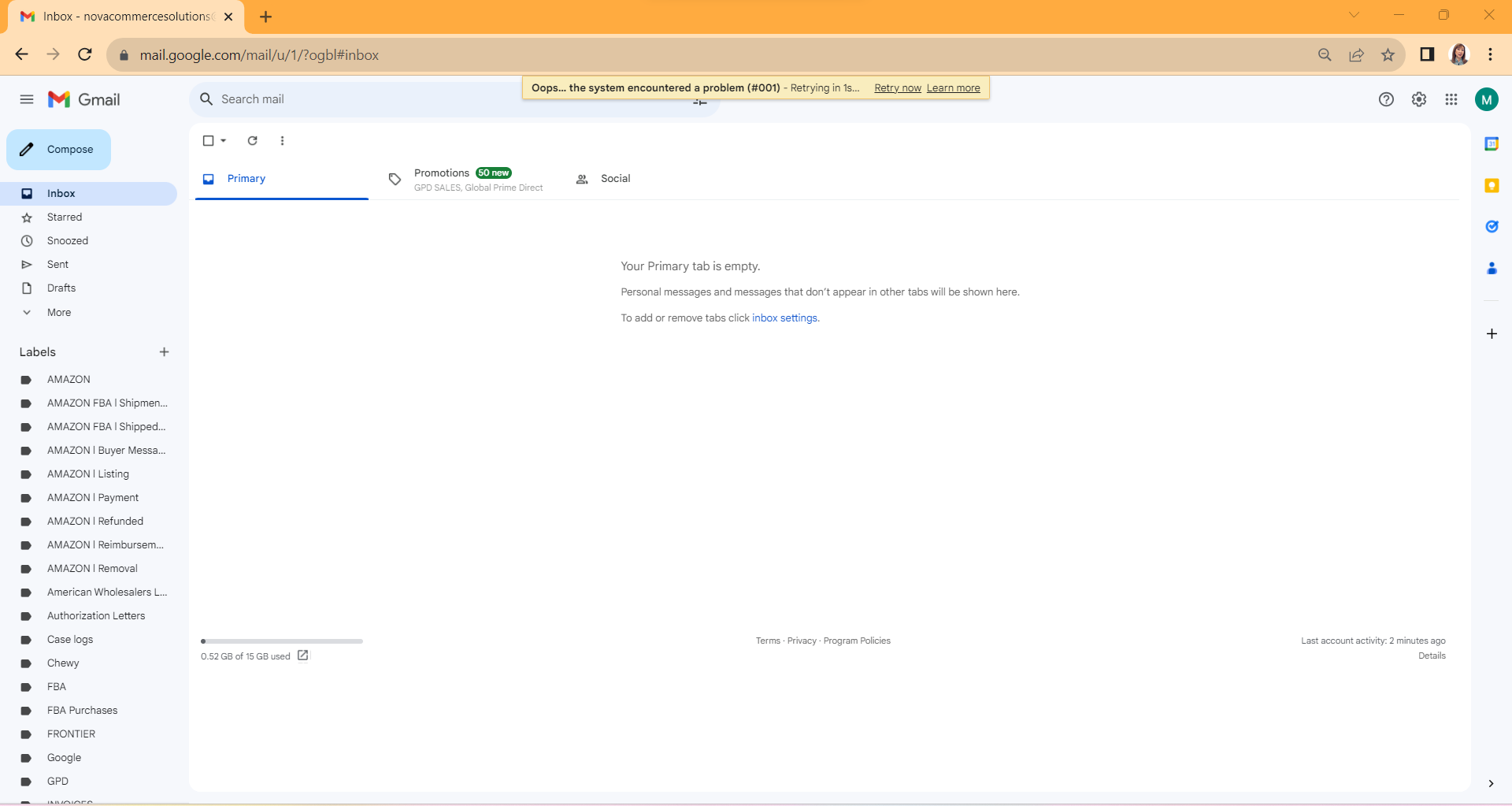
Task: Refresh the inbox list
Action: point(253,141)
